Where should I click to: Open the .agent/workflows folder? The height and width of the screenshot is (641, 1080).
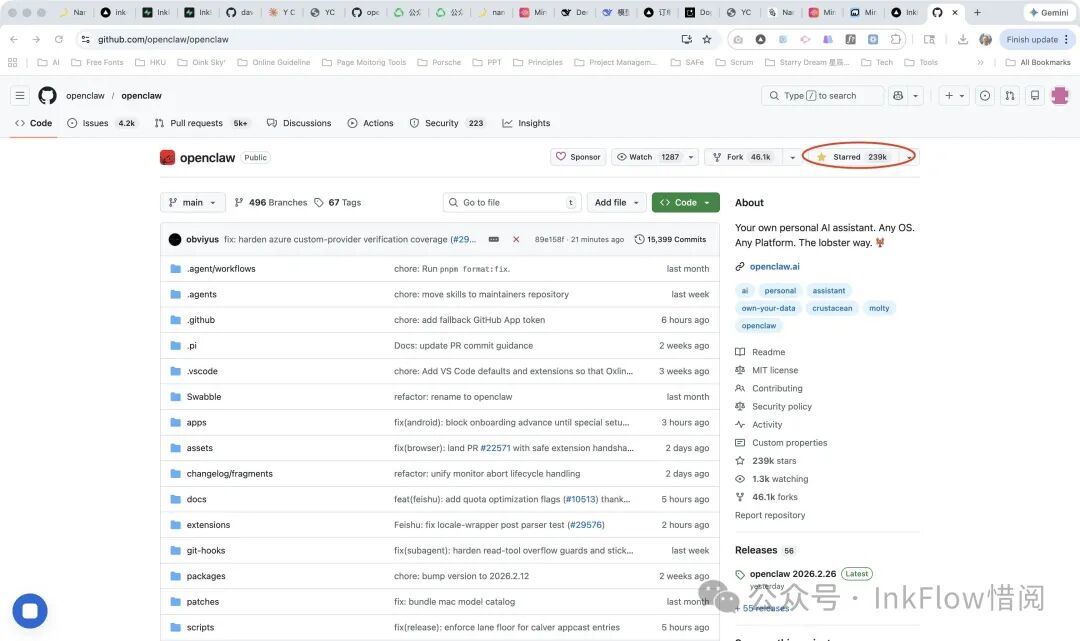click(x=220, y=269)
